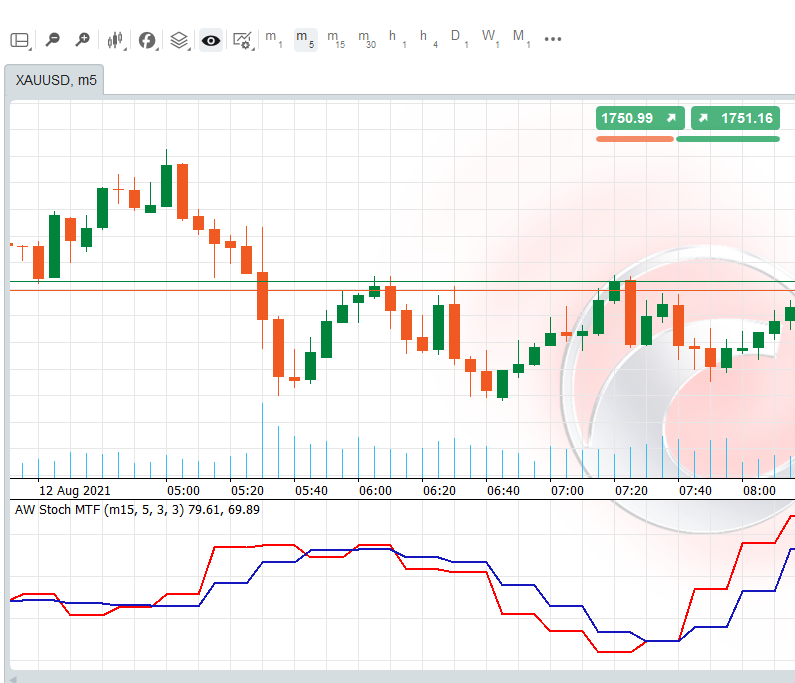This screenshot has height=683, width=795.
Task: Open chart settings gear icon
Action: coord(242,40)
